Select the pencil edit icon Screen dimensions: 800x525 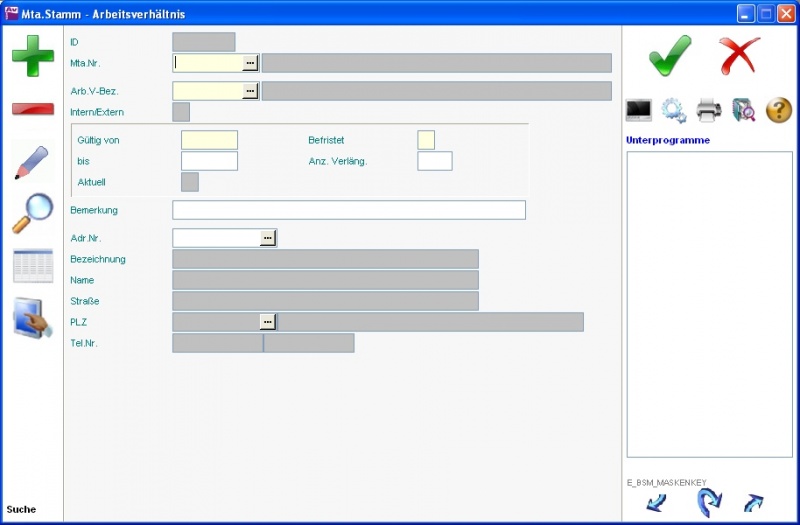tap(33, 162)
